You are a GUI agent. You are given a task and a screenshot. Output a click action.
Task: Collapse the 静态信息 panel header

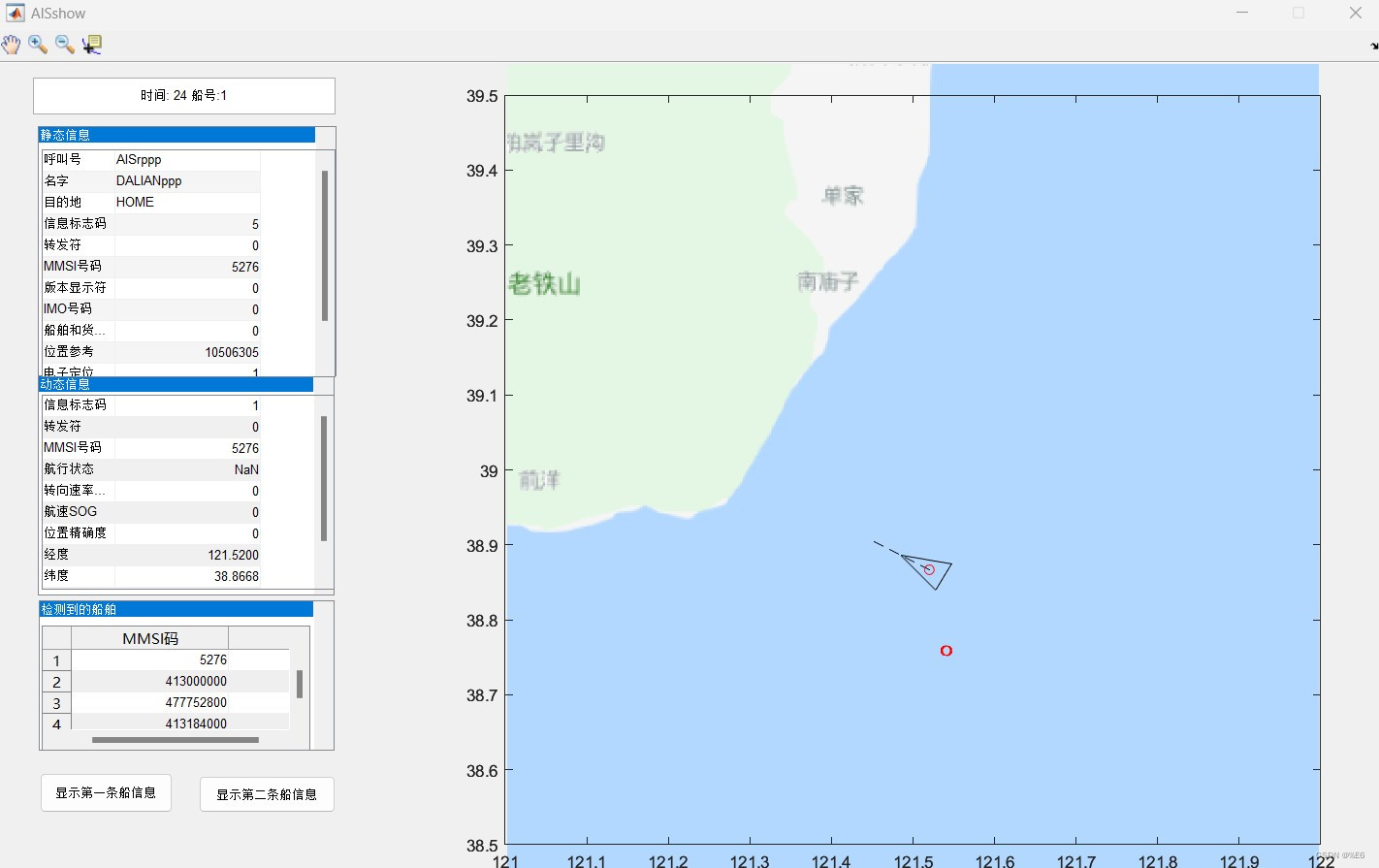point(65,135)
